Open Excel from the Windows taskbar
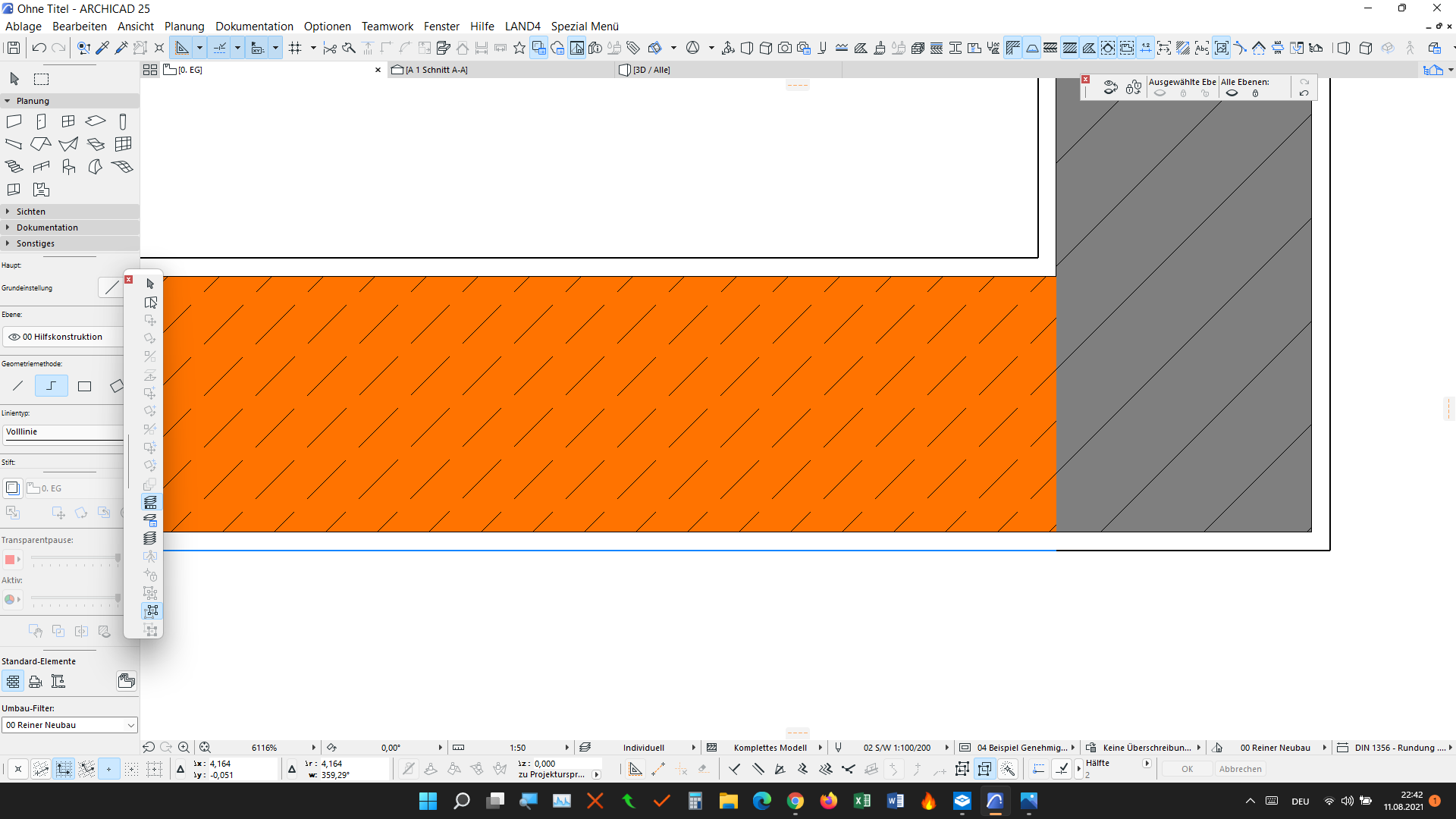This screenshot has width=1456, height=819. point(861,801)
